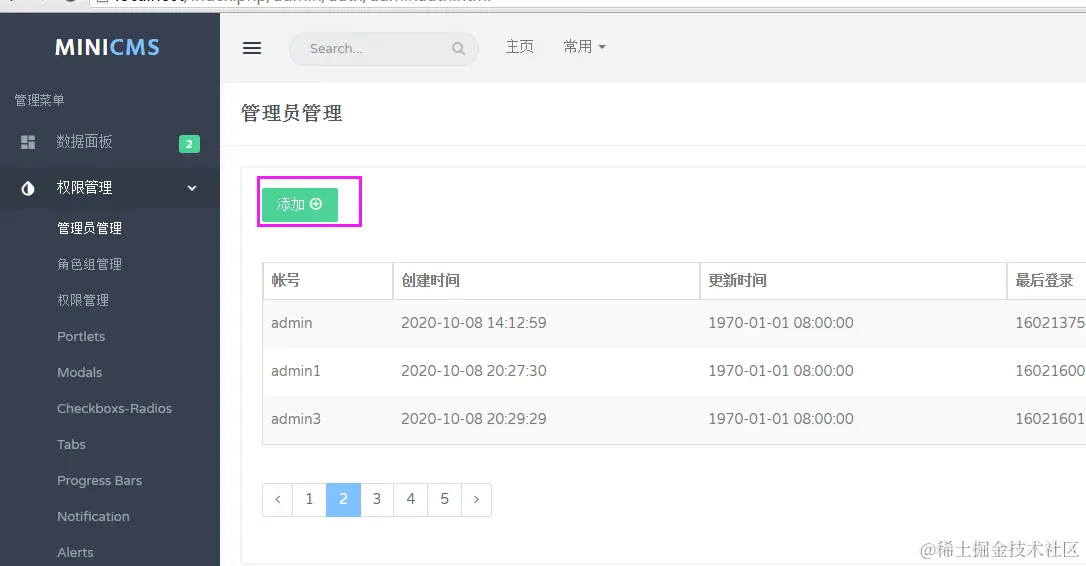Click creation time 2020-10-08 14:12:59
The image size is (1086, 566).
pyautogui.click(x=474, y=323)
